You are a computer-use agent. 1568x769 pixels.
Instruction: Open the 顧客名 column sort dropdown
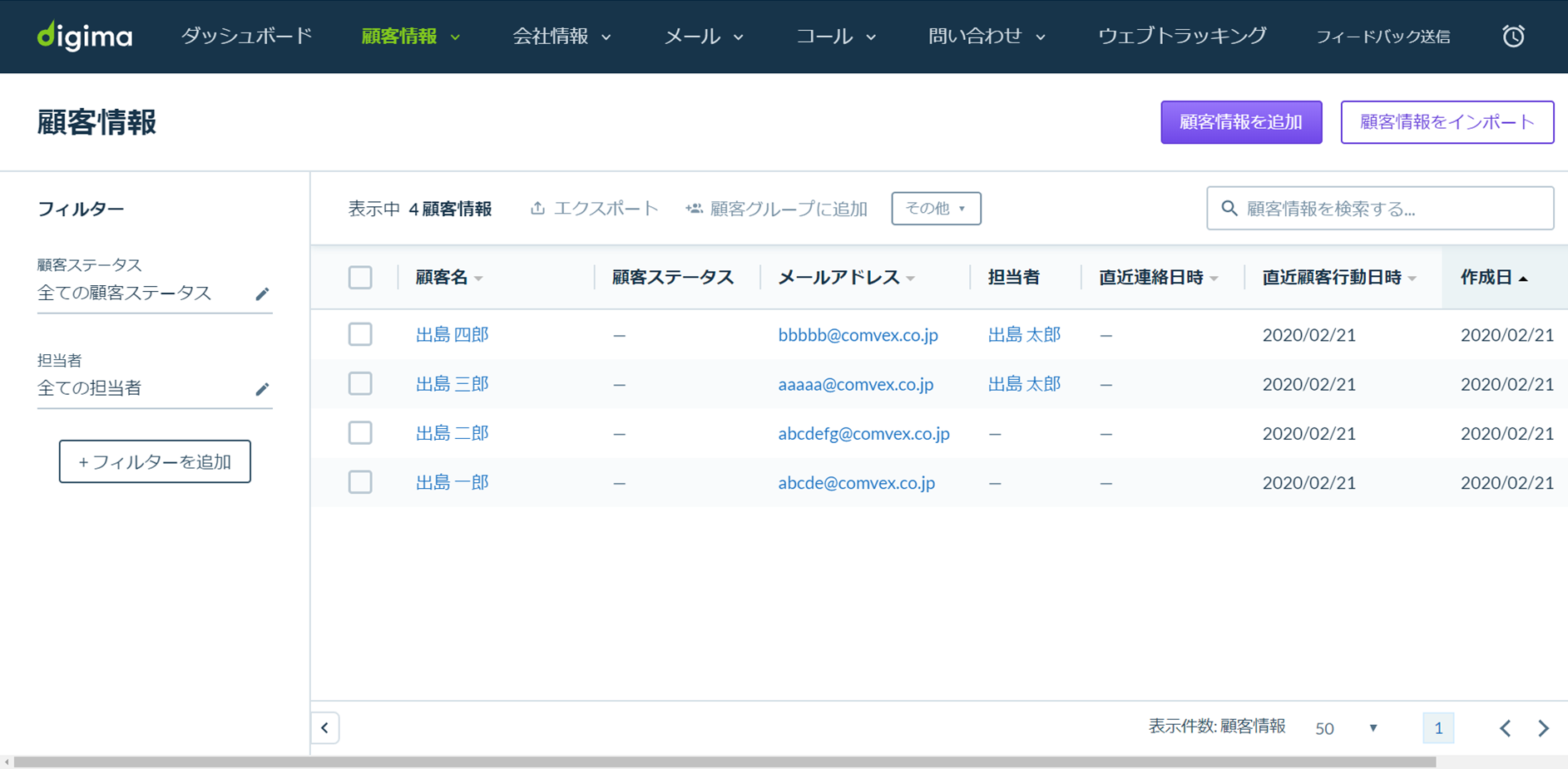(478, 279)
